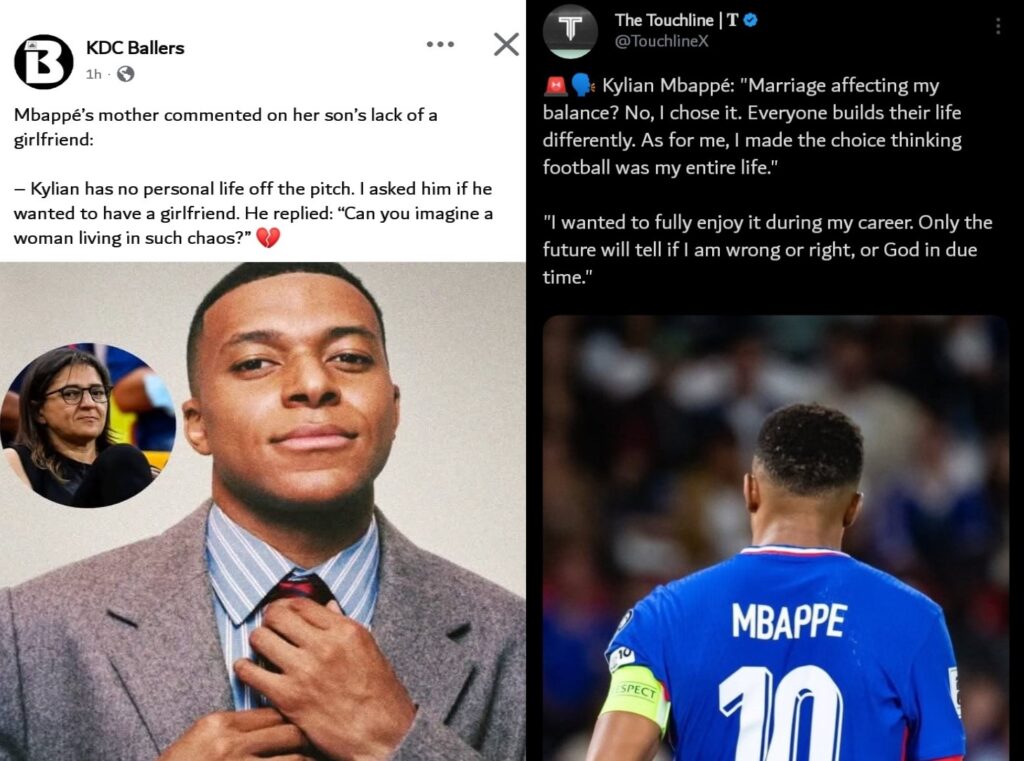Screen dimensions: 1024x761
Task: Close the KDC Ballers post with X
Action: (x=506, y=44)
